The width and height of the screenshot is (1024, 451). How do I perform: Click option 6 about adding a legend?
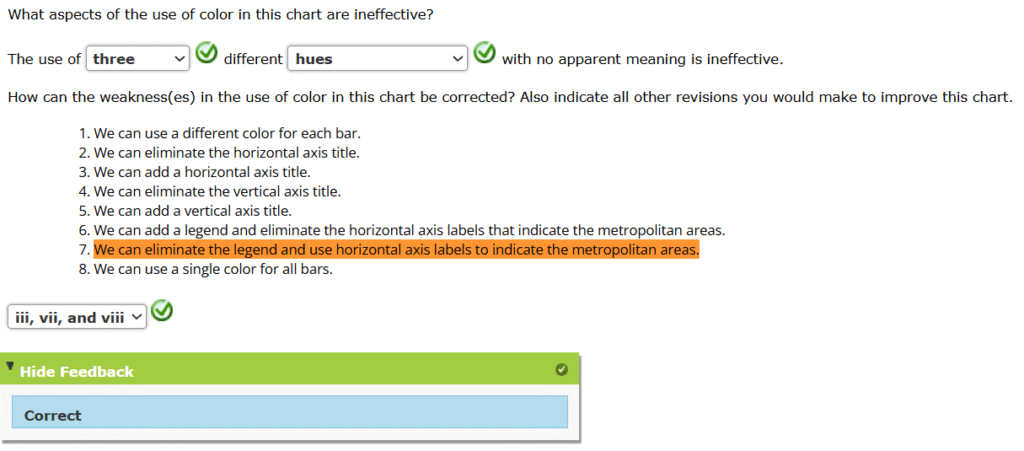coord(409,230)
